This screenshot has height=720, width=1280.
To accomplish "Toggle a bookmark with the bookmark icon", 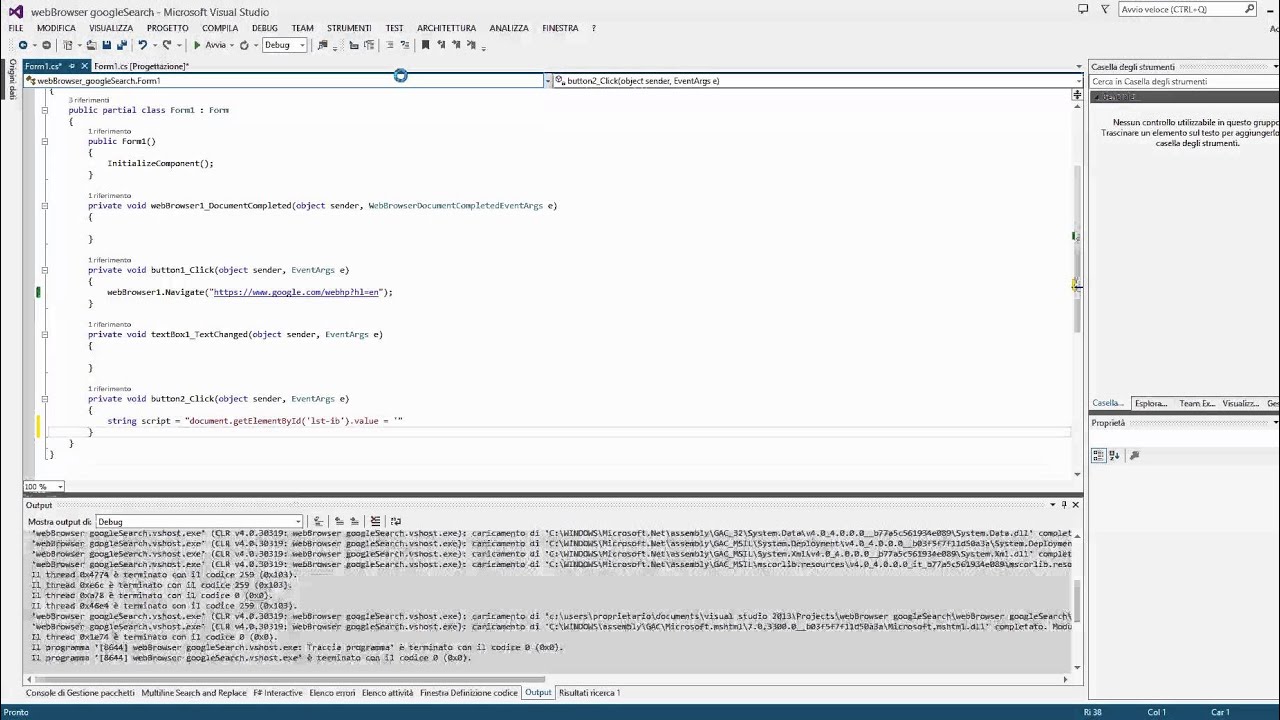I will (x=425, y=45).
